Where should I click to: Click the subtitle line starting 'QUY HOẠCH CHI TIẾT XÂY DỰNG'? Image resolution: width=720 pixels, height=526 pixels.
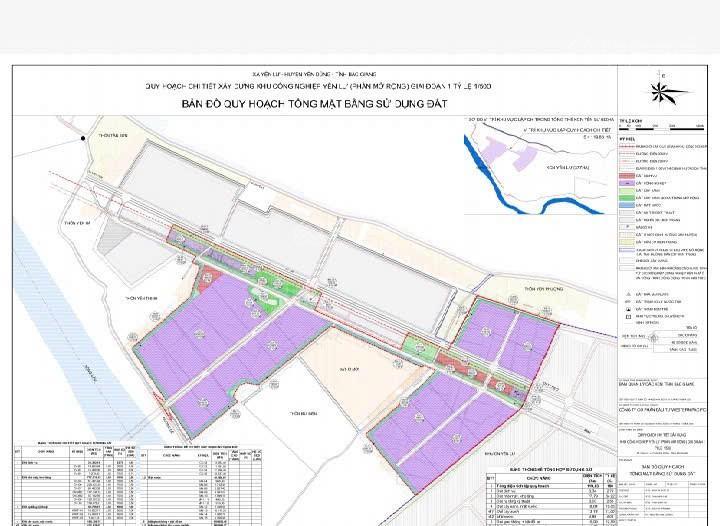pyautogui.click(x=318, y=86)
